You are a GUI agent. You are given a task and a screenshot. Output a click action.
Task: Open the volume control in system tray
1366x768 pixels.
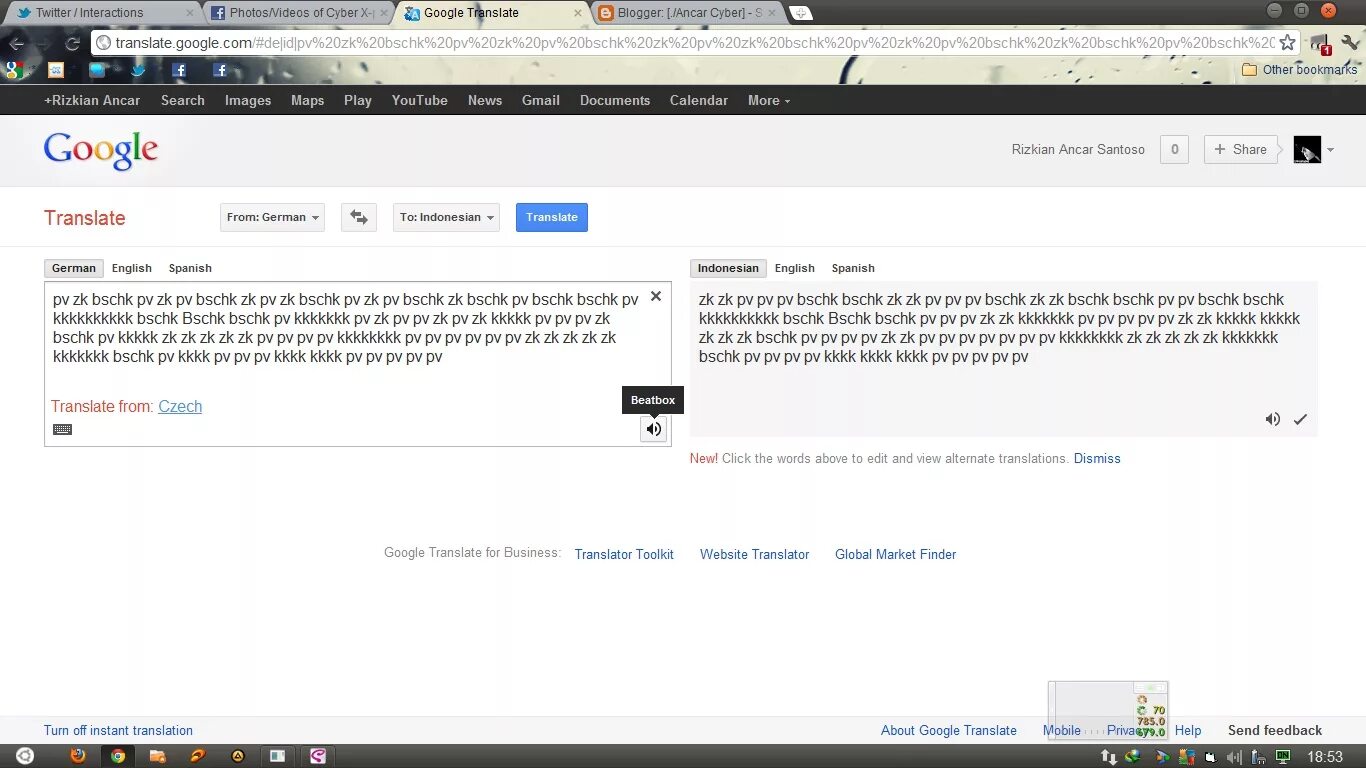click(1233, 757)
